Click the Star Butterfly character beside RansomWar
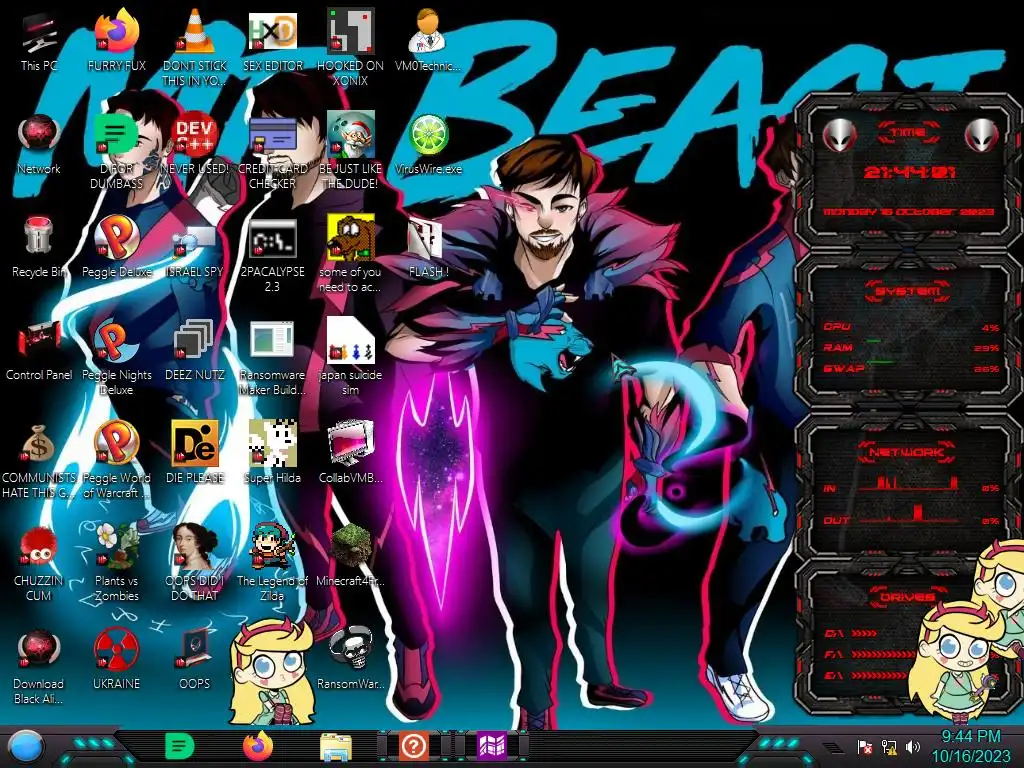Screen dimensions: 1024x768 pos(273,673)
